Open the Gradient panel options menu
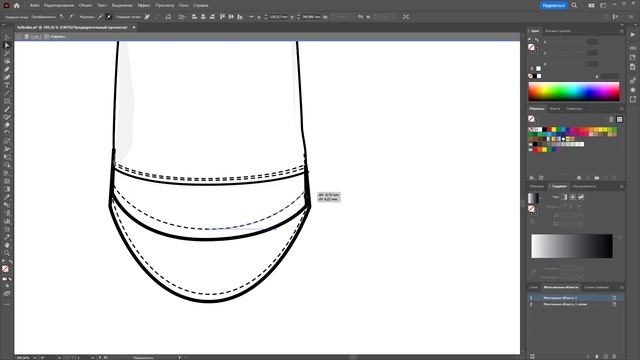640x360 pixels. pyautogui.click(x=622, y=187)
